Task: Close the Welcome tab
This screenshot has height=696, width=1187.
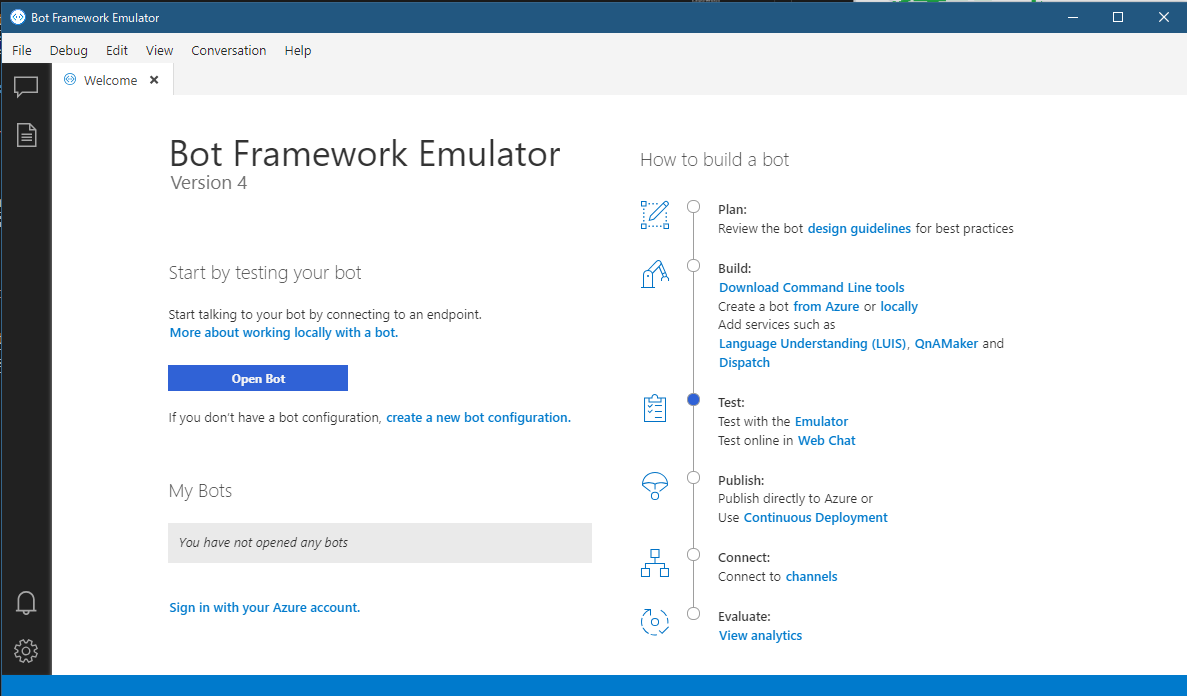Action: pyautogui.click(x=154, y=80)
